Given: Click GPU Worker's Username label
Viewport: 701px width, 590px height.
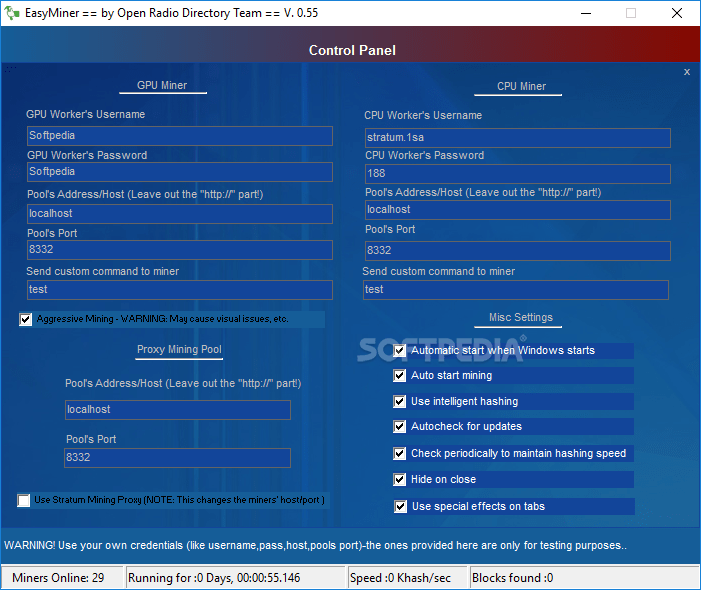Looking at the screenshot, I should pyautogui.click(x=85, y=114).
